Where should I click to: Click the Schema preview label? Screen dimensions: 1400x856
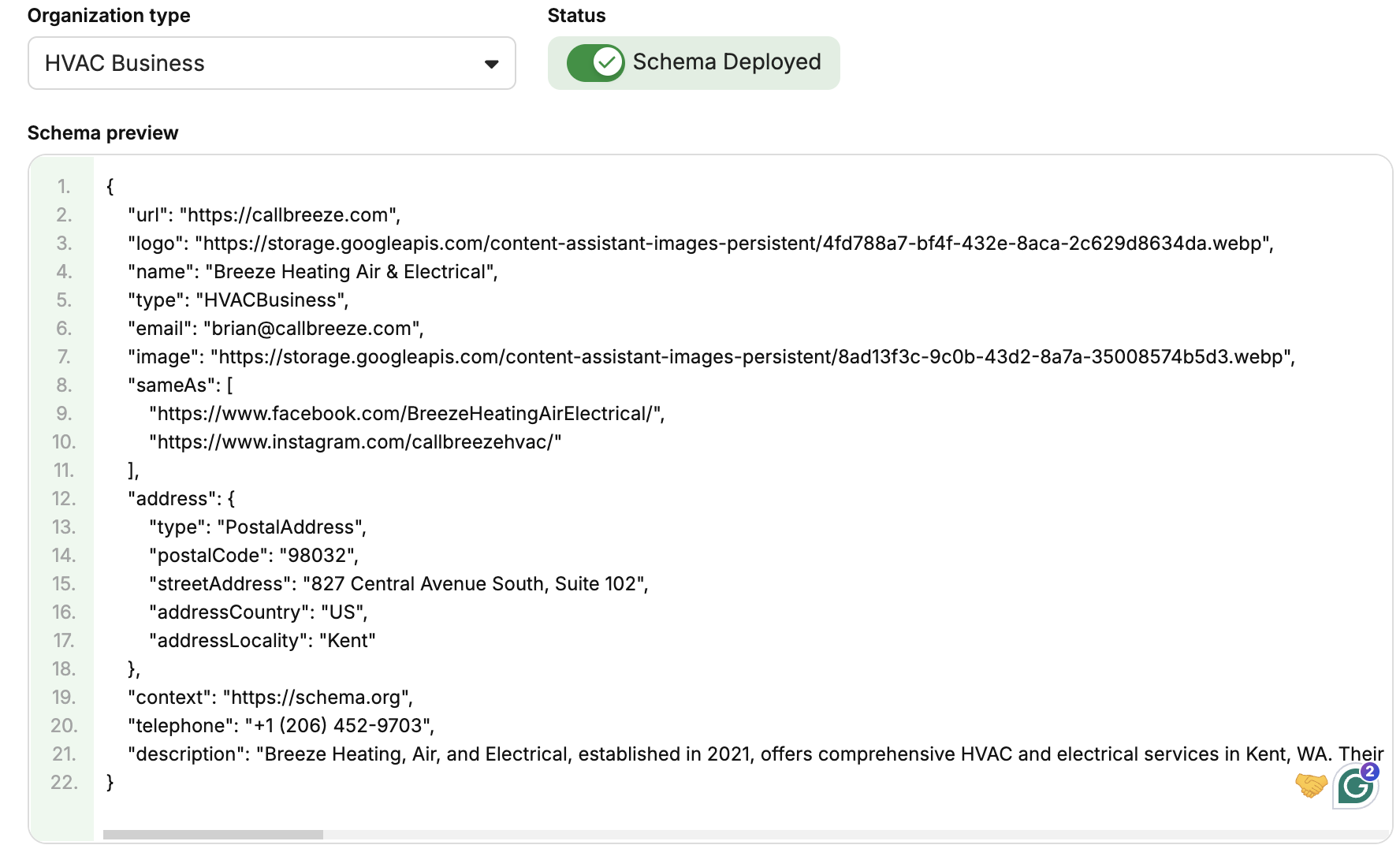103,133
